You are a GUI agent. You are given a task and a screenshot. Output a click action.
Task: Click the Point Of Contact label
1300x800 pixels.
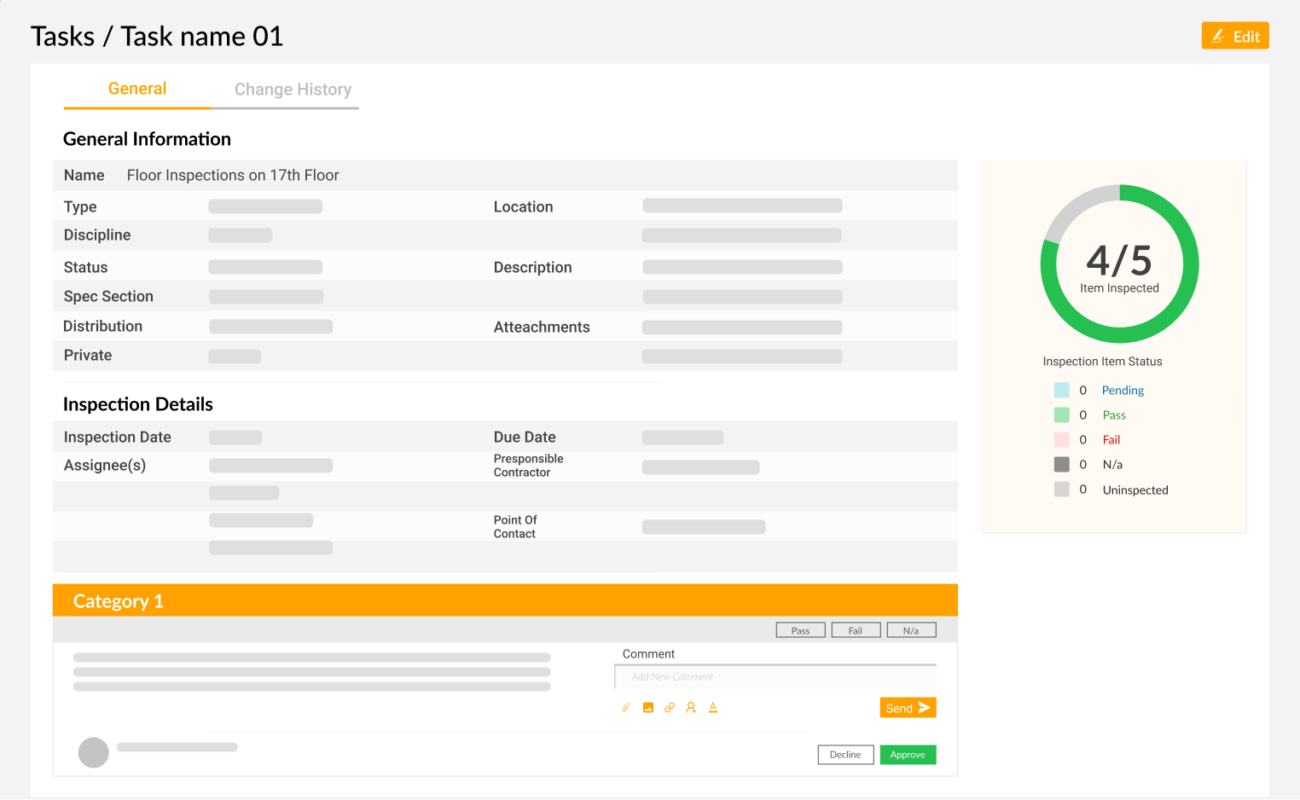515,527
